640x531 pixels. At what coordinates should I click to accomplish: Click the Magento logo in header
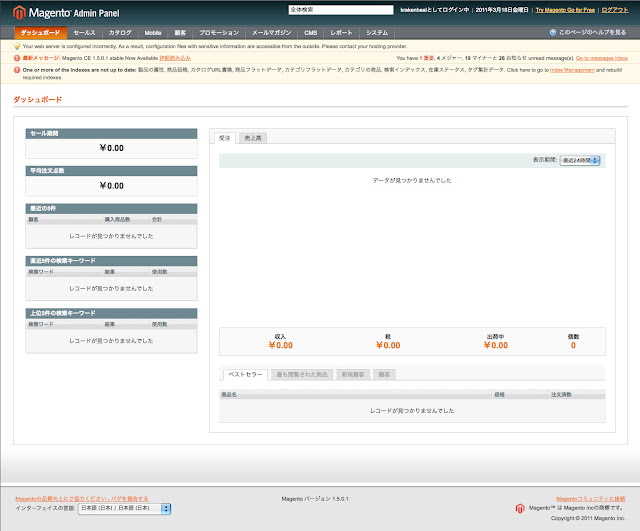pyautogui.click(x=66, y=13)
